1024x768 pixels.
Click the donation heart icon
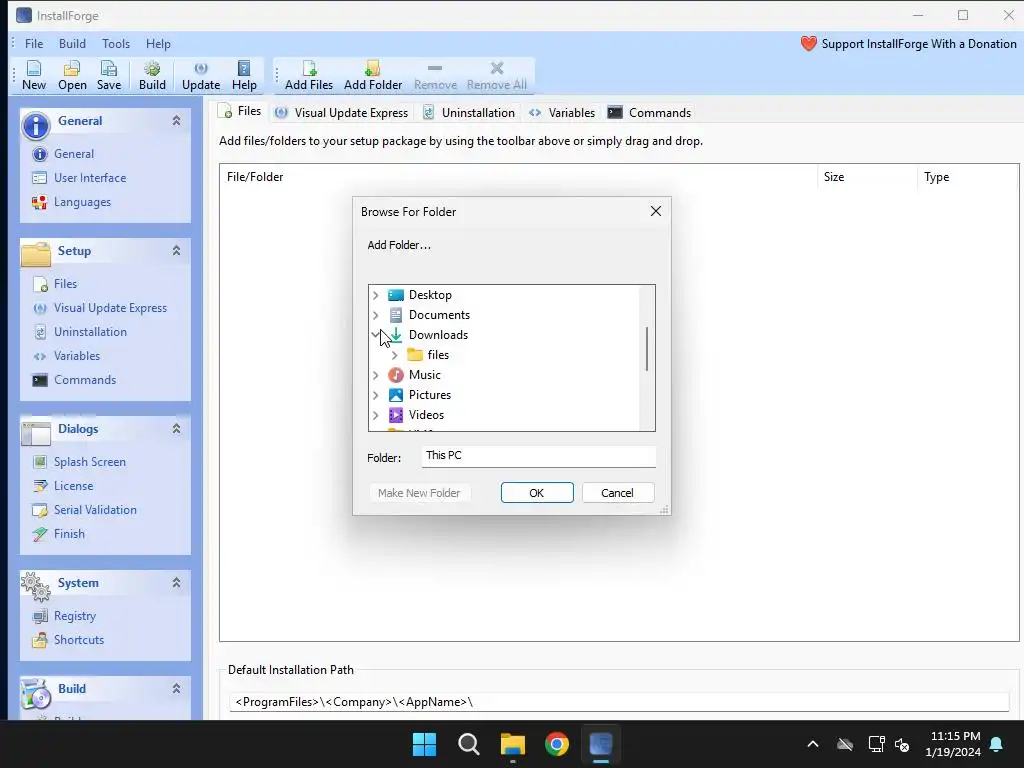click(x=808, y=44)
